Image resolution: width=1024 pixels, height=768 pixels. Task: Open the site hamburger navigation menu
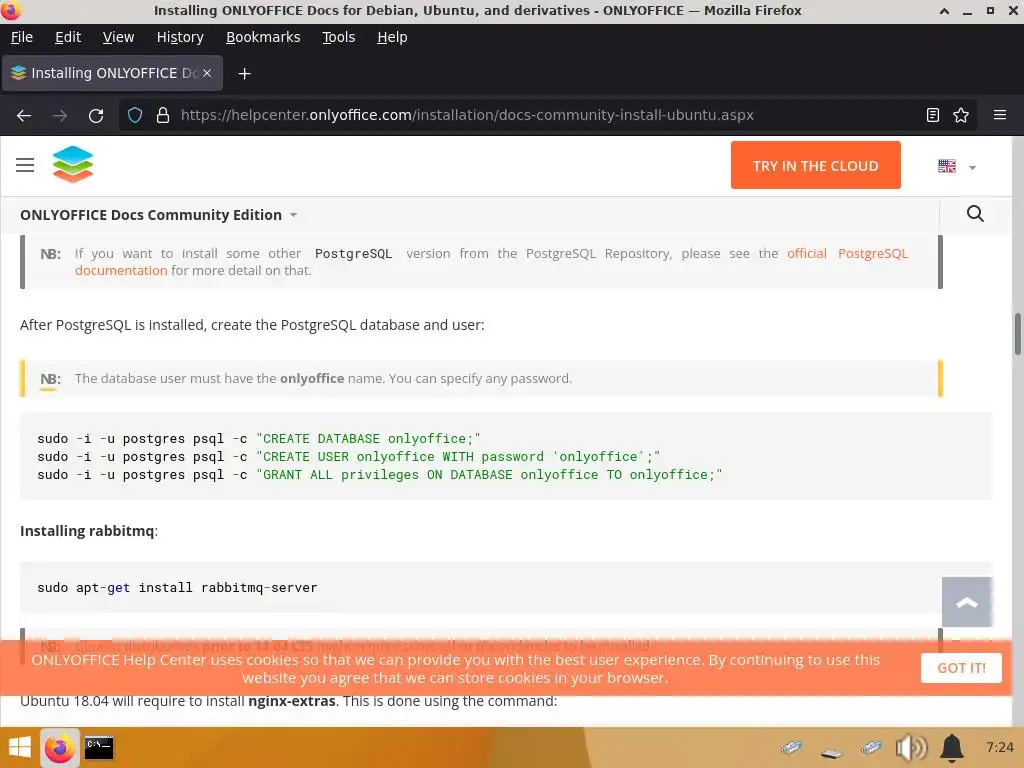coord(25,165)
